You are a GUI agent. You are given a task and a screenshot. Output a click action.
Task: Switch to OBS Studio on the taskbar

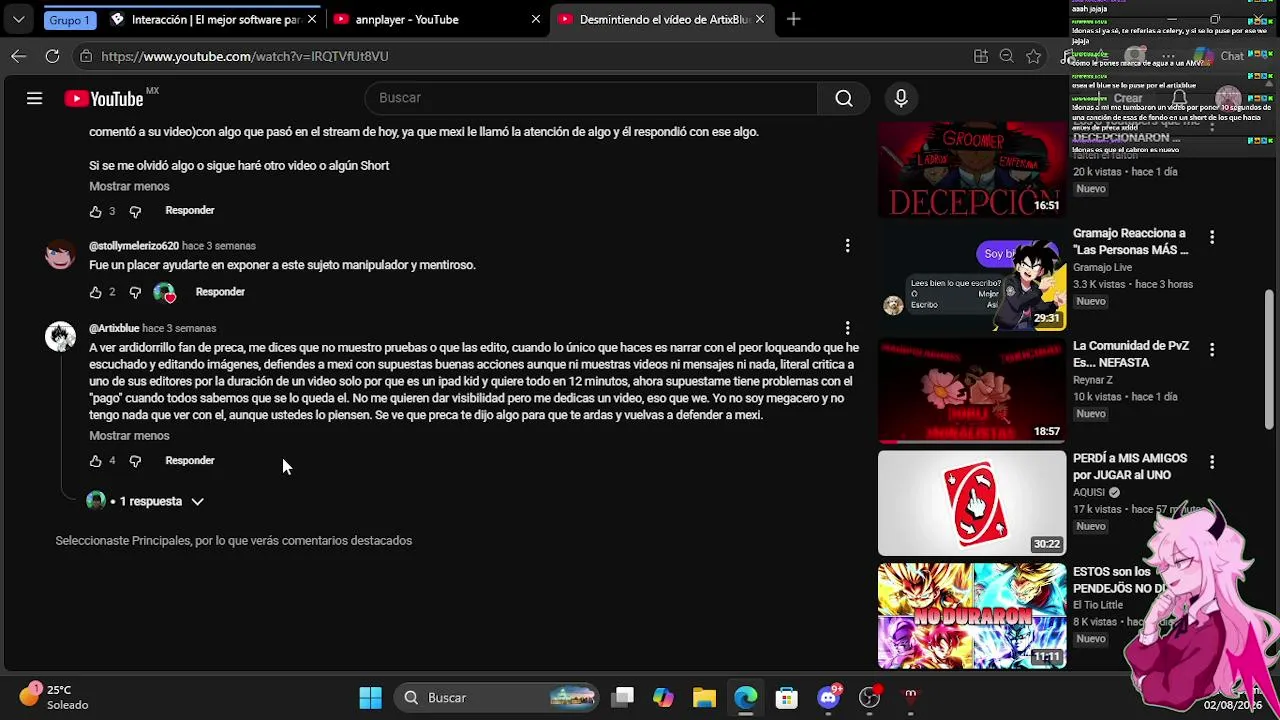870,697
